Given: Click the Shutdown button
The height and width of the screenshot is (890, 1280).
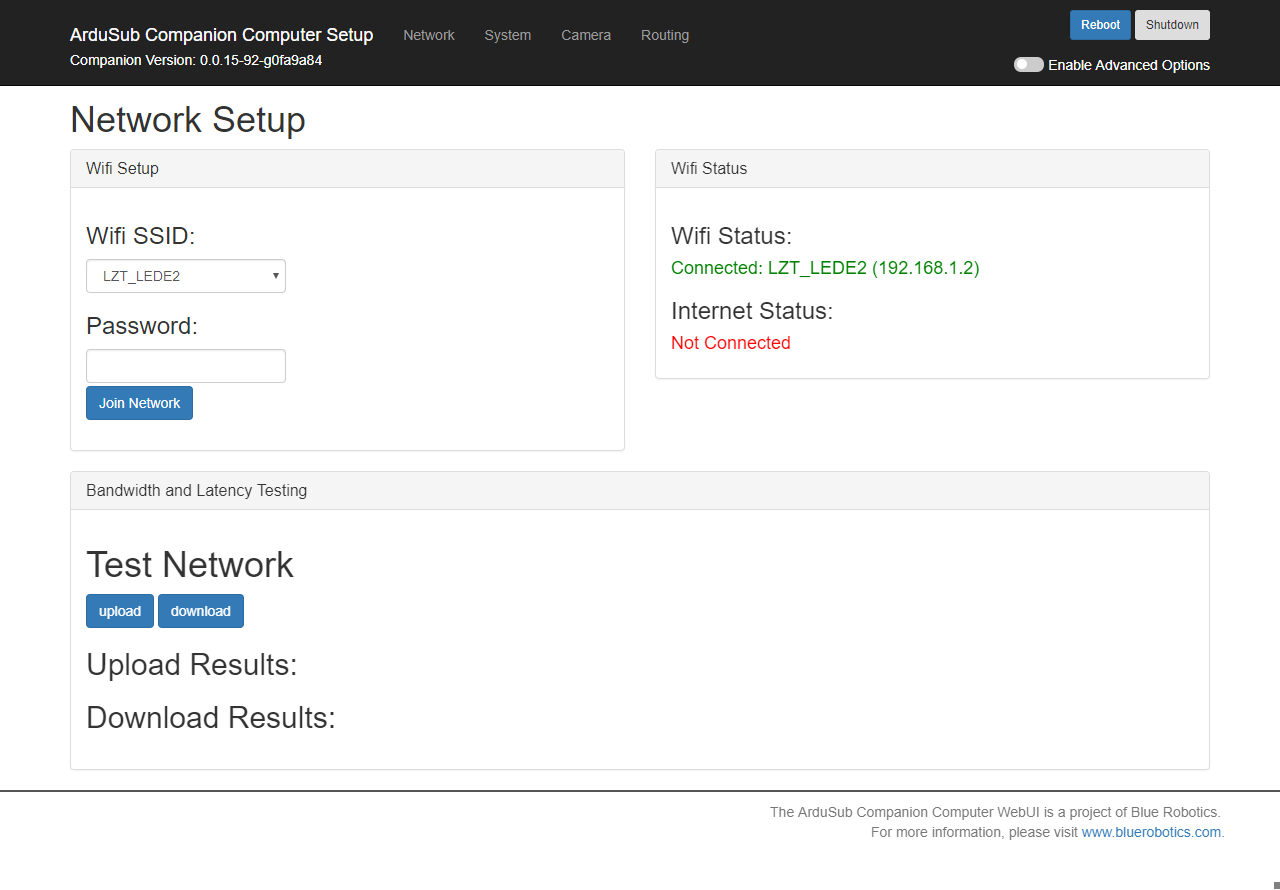Looking at the screenshot, I should 1172,24.
